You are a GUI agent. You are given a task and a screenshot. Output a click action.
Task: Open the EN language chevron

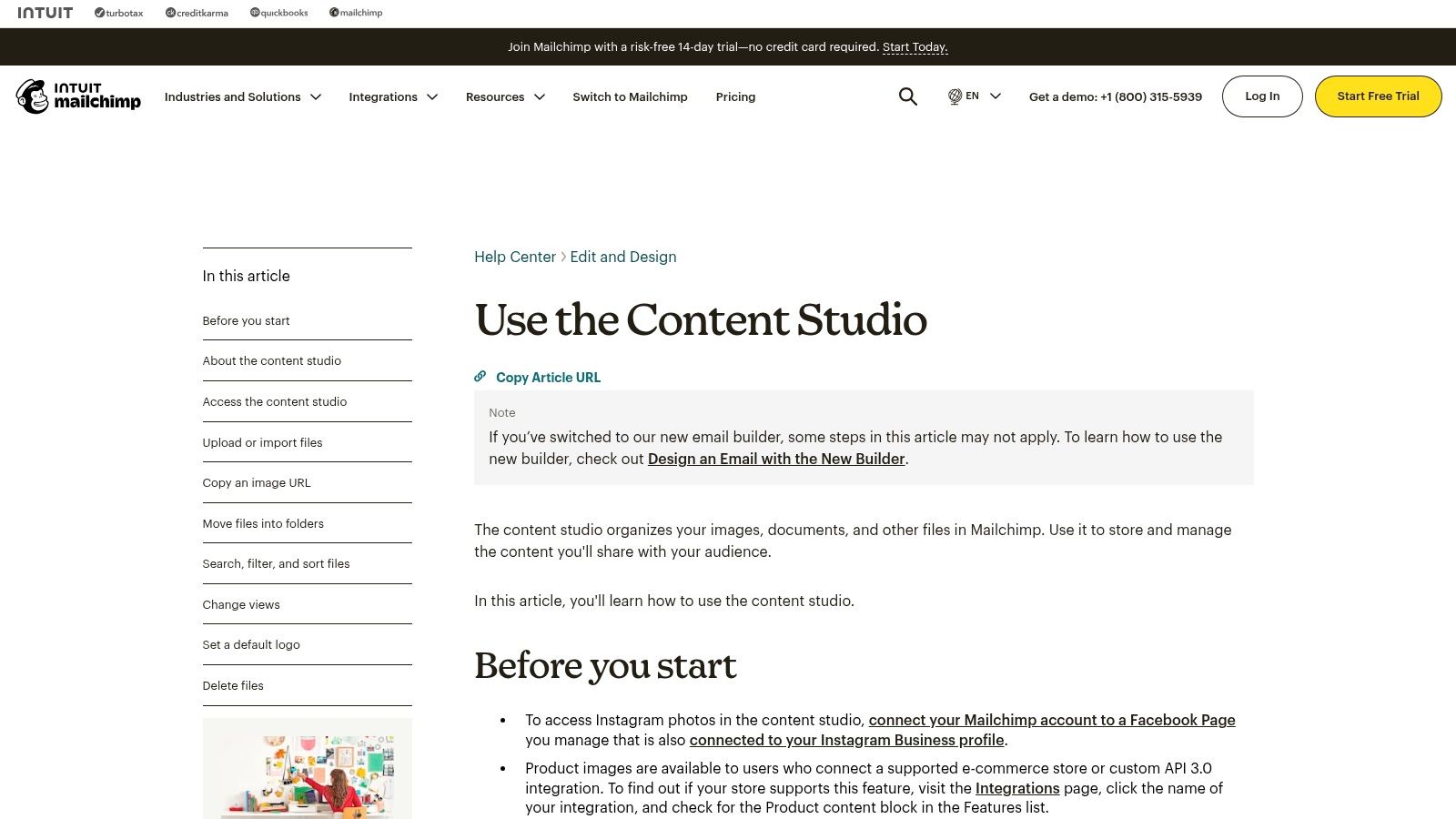click(x=996, y=96)
